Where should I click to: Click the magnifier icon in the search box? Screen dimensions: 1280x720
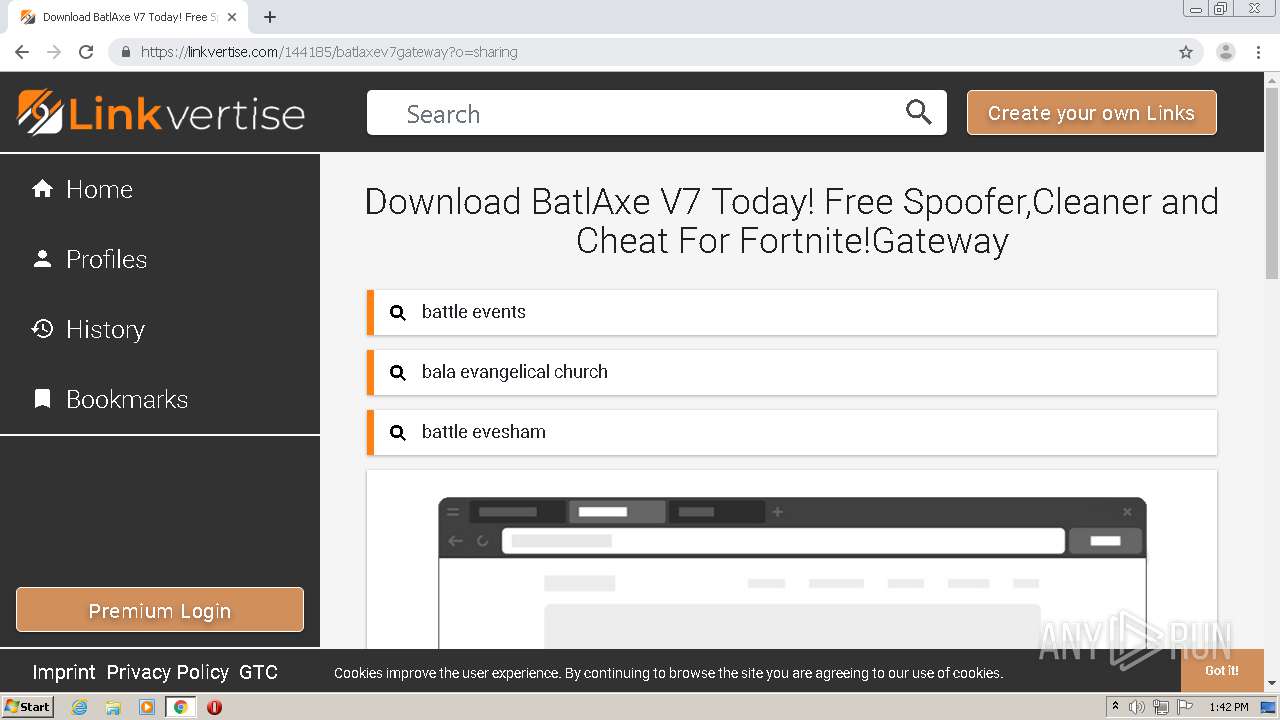pyautogui.click(x=918, y=112)
